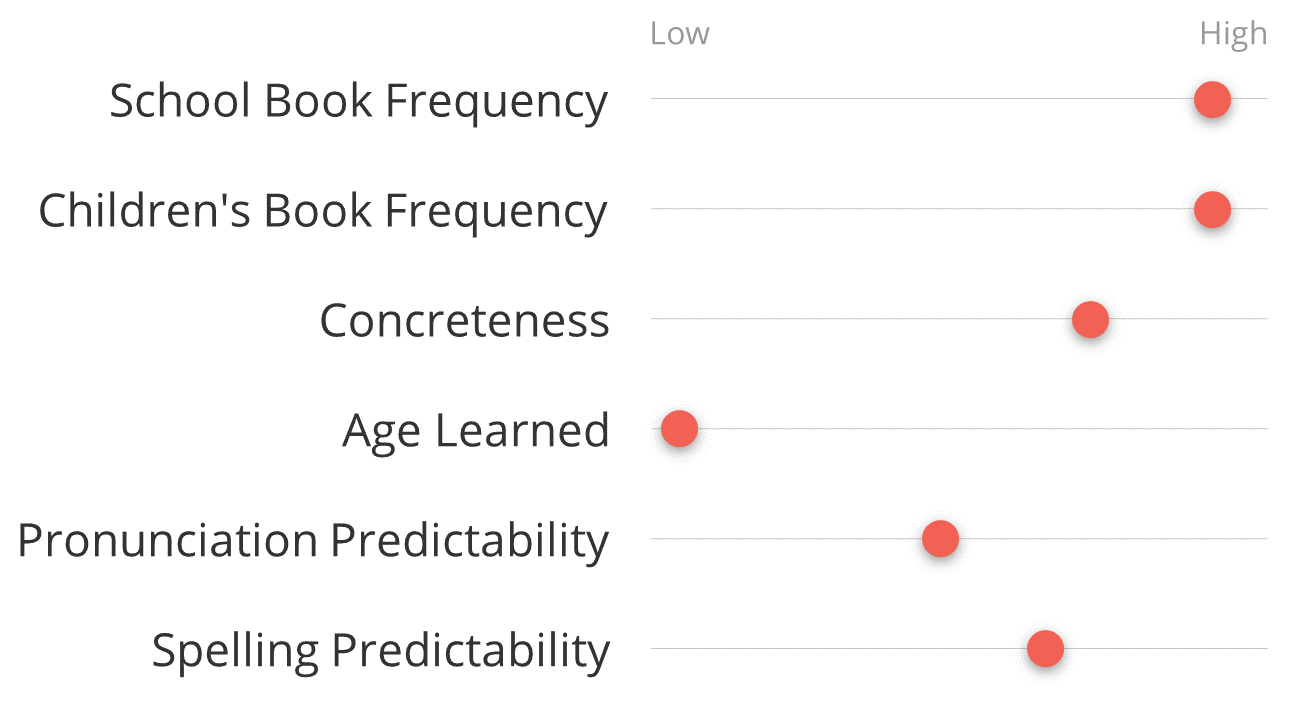
Task: Select the "Concreteness" text label
Action: click(x=464, y=321)
